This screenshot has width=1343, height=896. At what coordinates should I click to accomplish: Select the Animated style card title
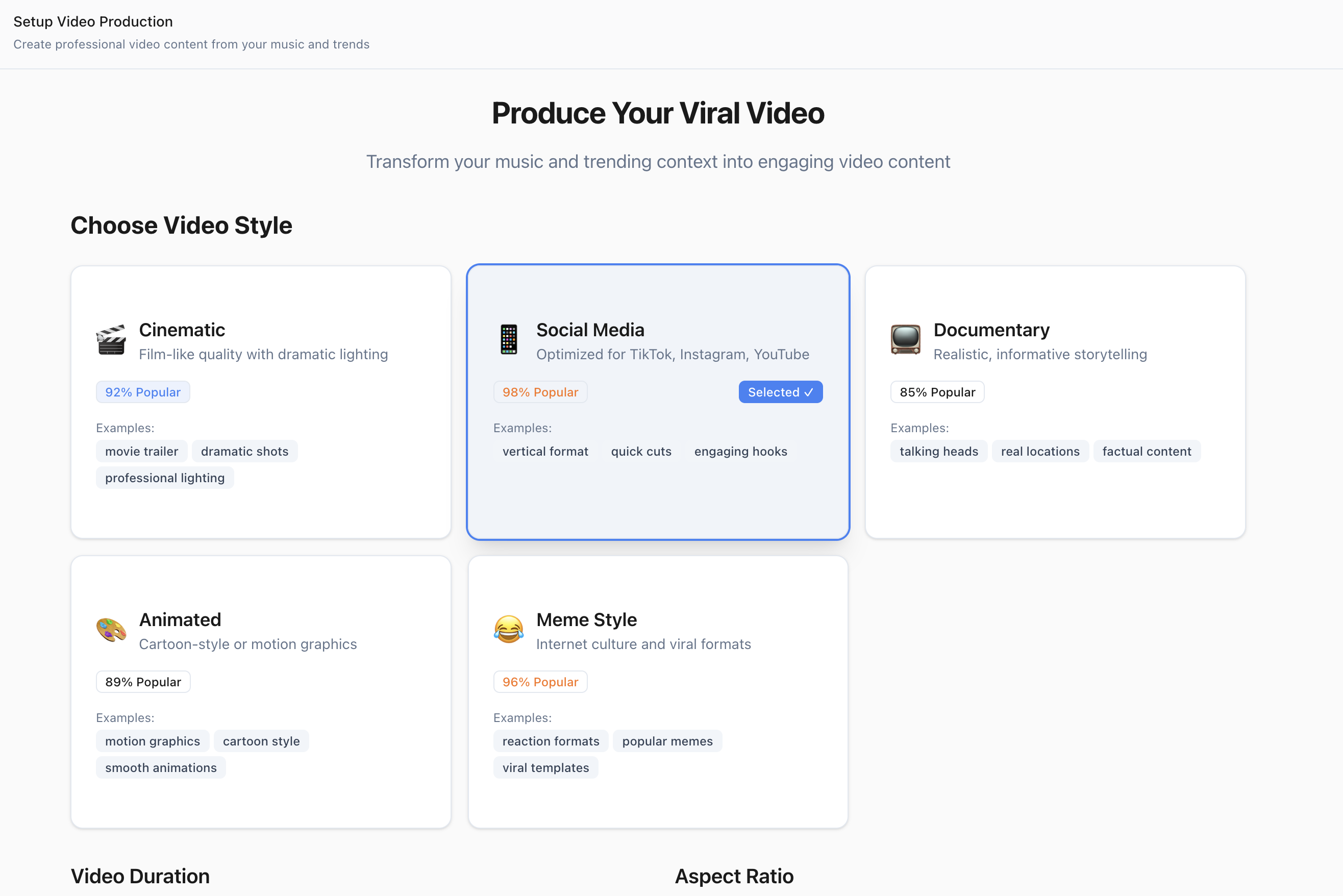[x=180, y=619]
